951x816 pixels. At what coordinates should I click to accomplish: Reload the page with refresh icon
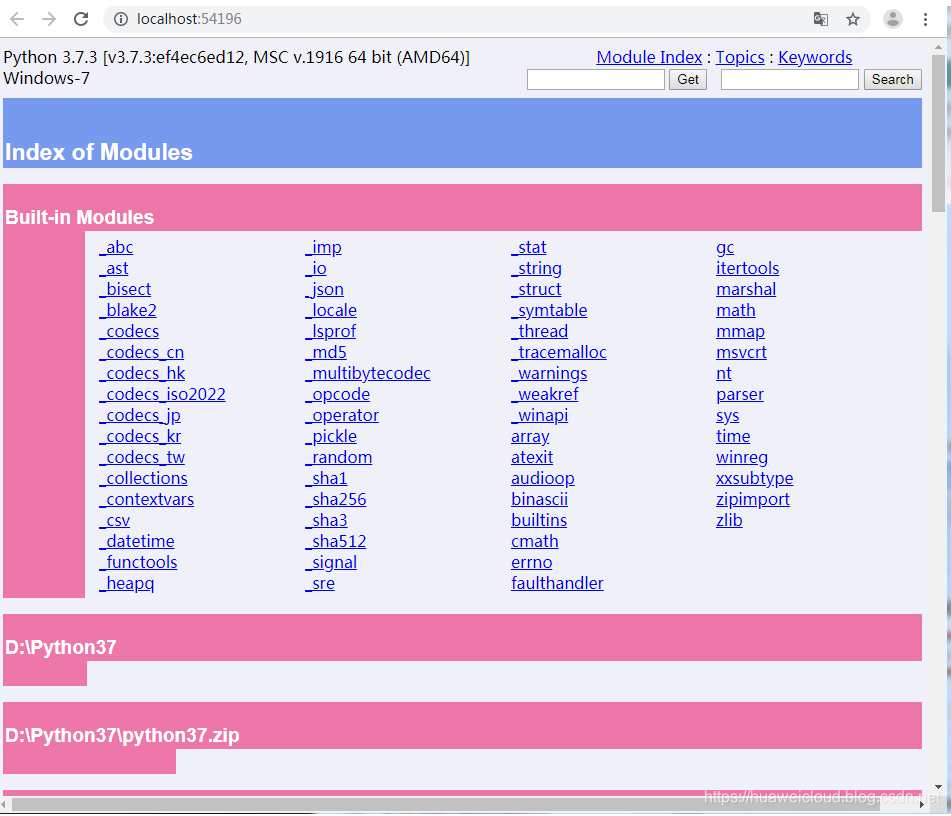81,19
